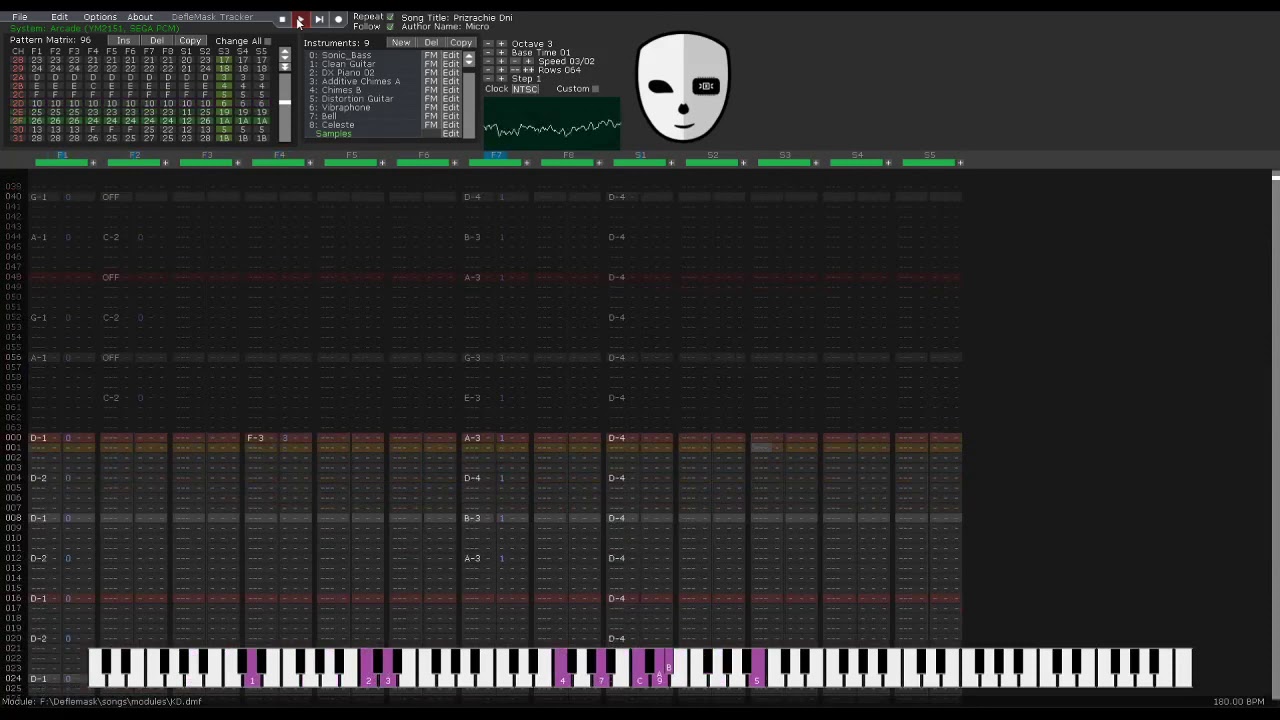Click the double-plus Rows icon

(528, 70)
